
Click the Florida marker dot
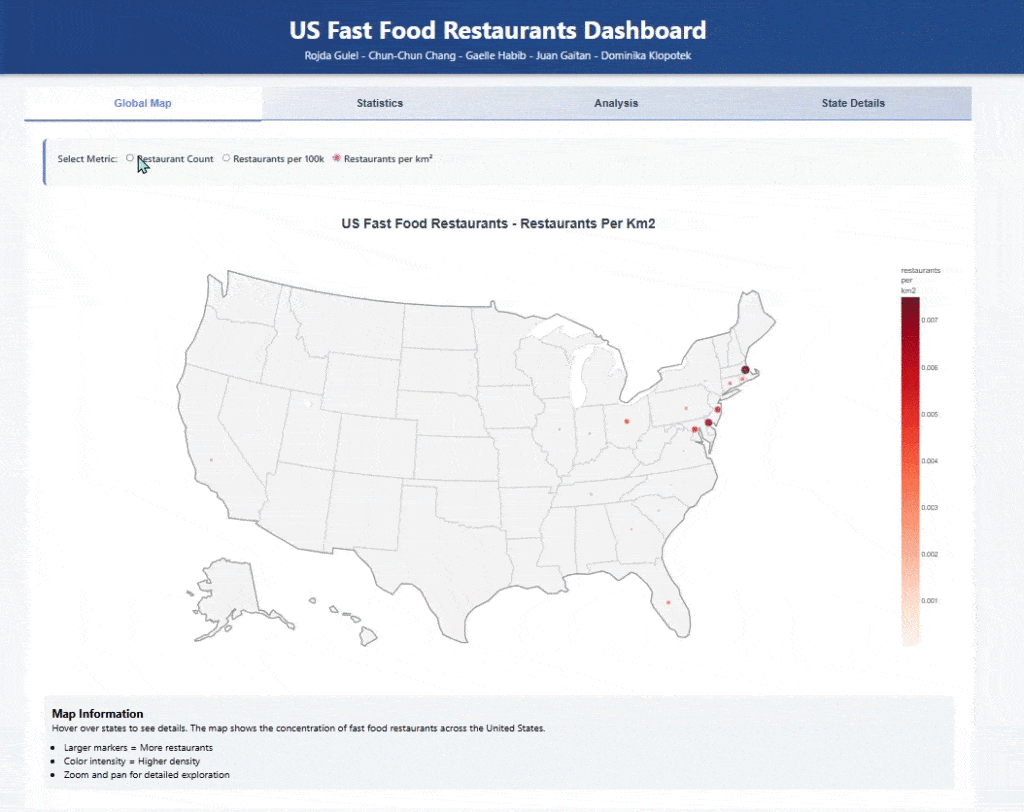pyautogui.click(x=667, y=602)
